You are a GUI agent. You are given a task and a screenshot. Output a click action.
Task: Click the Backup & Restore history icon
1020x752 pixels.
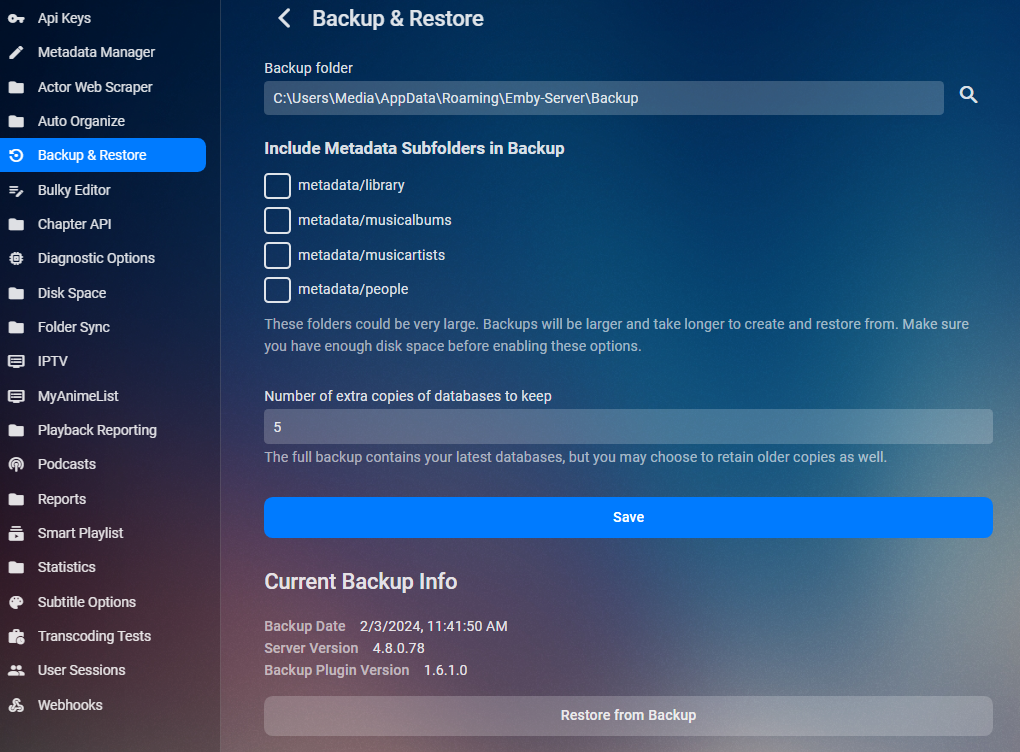16,155
